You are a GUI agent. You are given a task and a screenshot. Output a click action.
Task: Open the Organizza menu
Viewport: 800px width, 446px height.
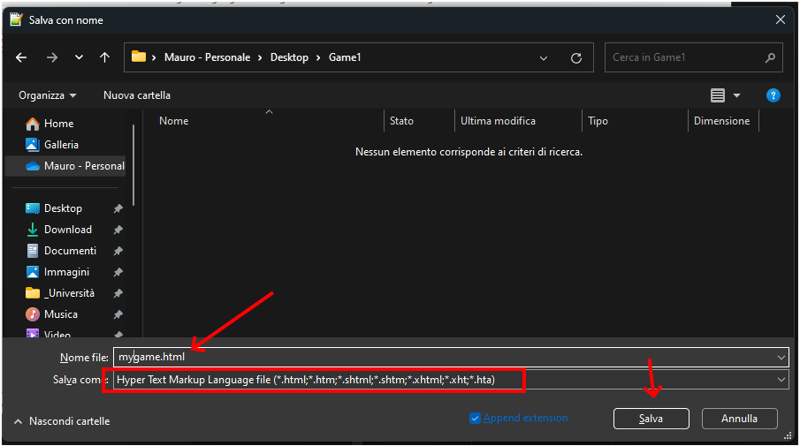coord(47,95)
